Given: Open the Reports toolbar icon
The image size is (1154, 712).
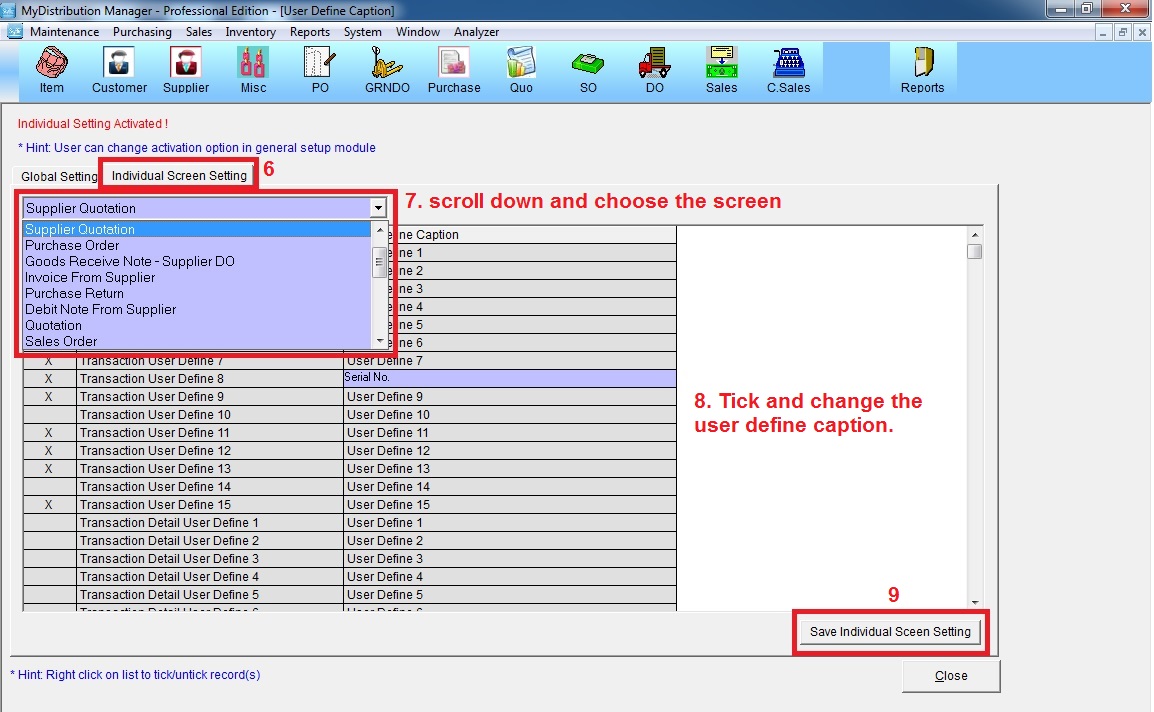Looking at the screenshot, I should [x=922, y=70].
